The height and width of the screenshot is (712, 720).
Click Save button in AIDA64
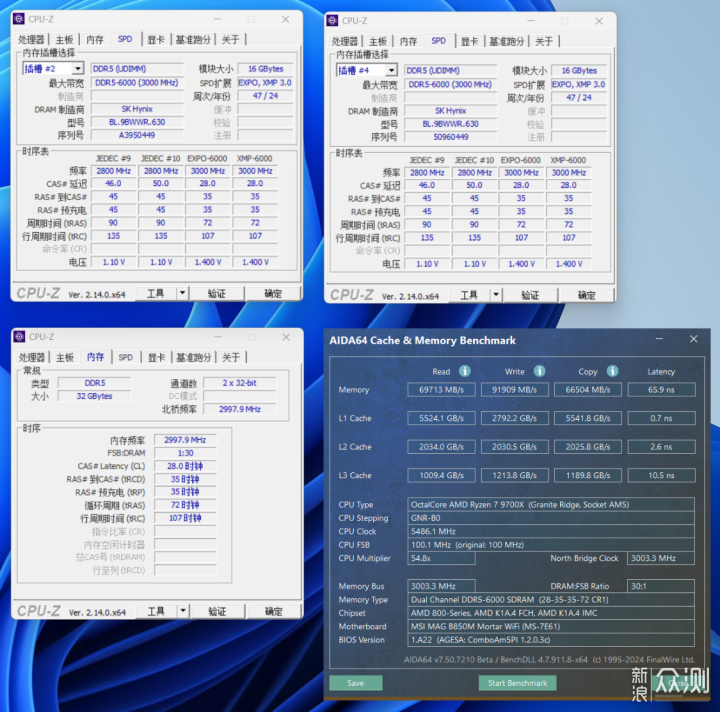(x=356, y=683)
